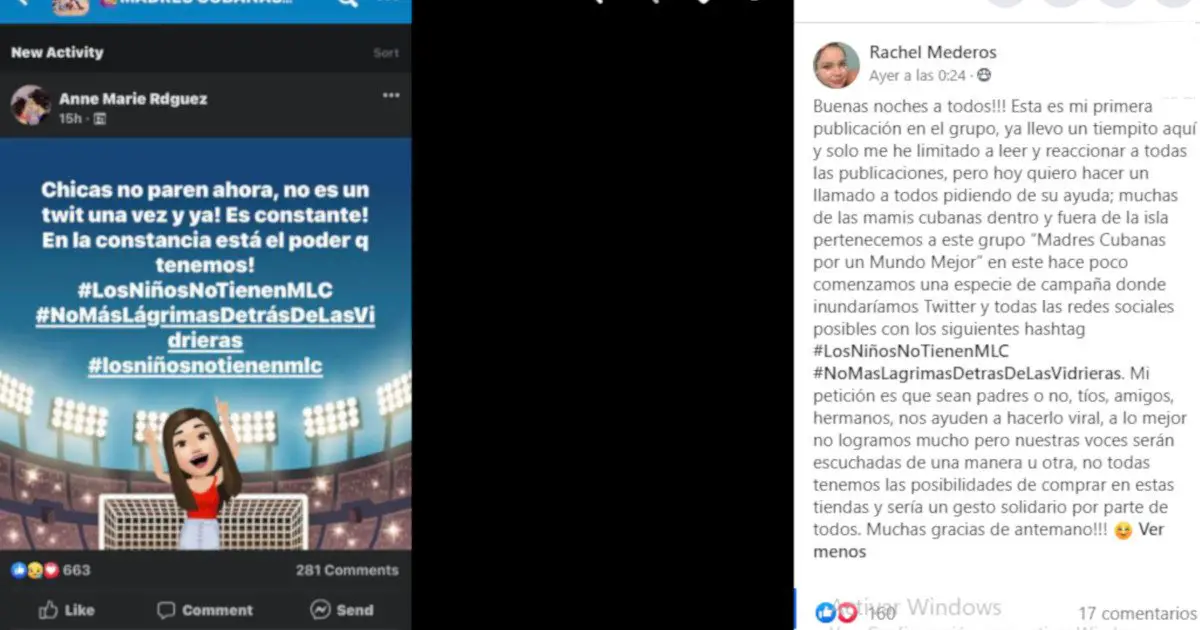This screenshot has height=630, width=1200.
Task: Like Anne Marie Rdguez's post
Action: click(x=66, y=609)
